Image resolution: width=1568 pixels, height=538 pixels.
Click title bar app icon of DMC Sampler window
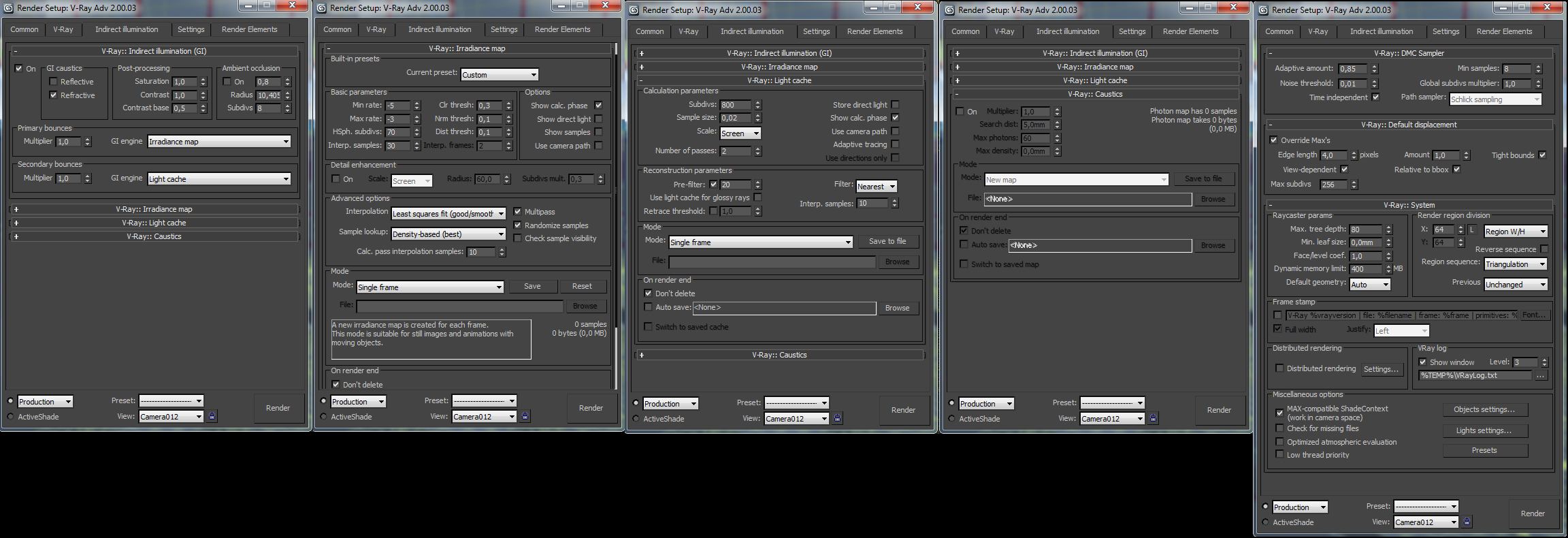1263,10
